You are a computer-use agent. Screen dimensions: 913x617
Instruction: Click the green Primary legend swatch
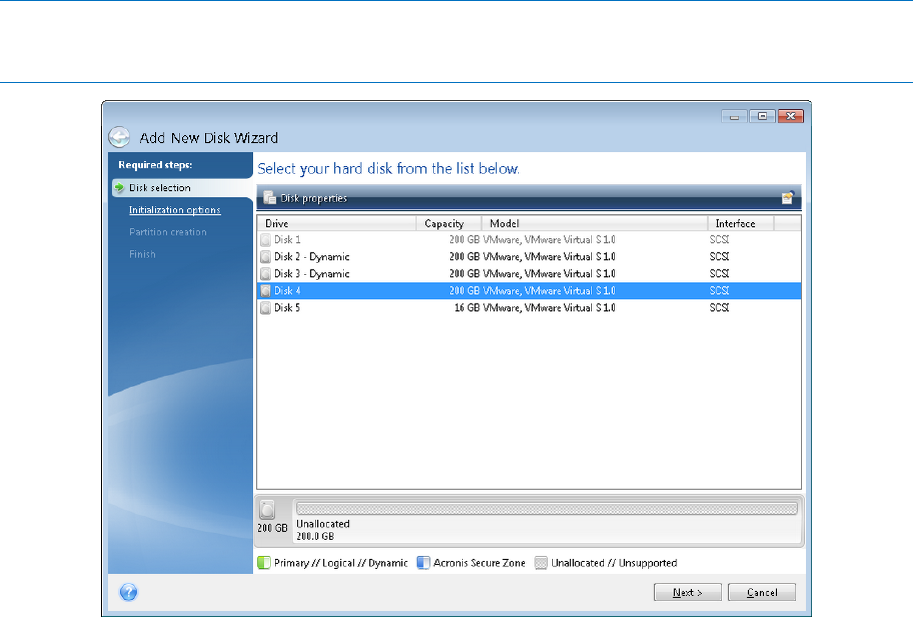[264, 563]
